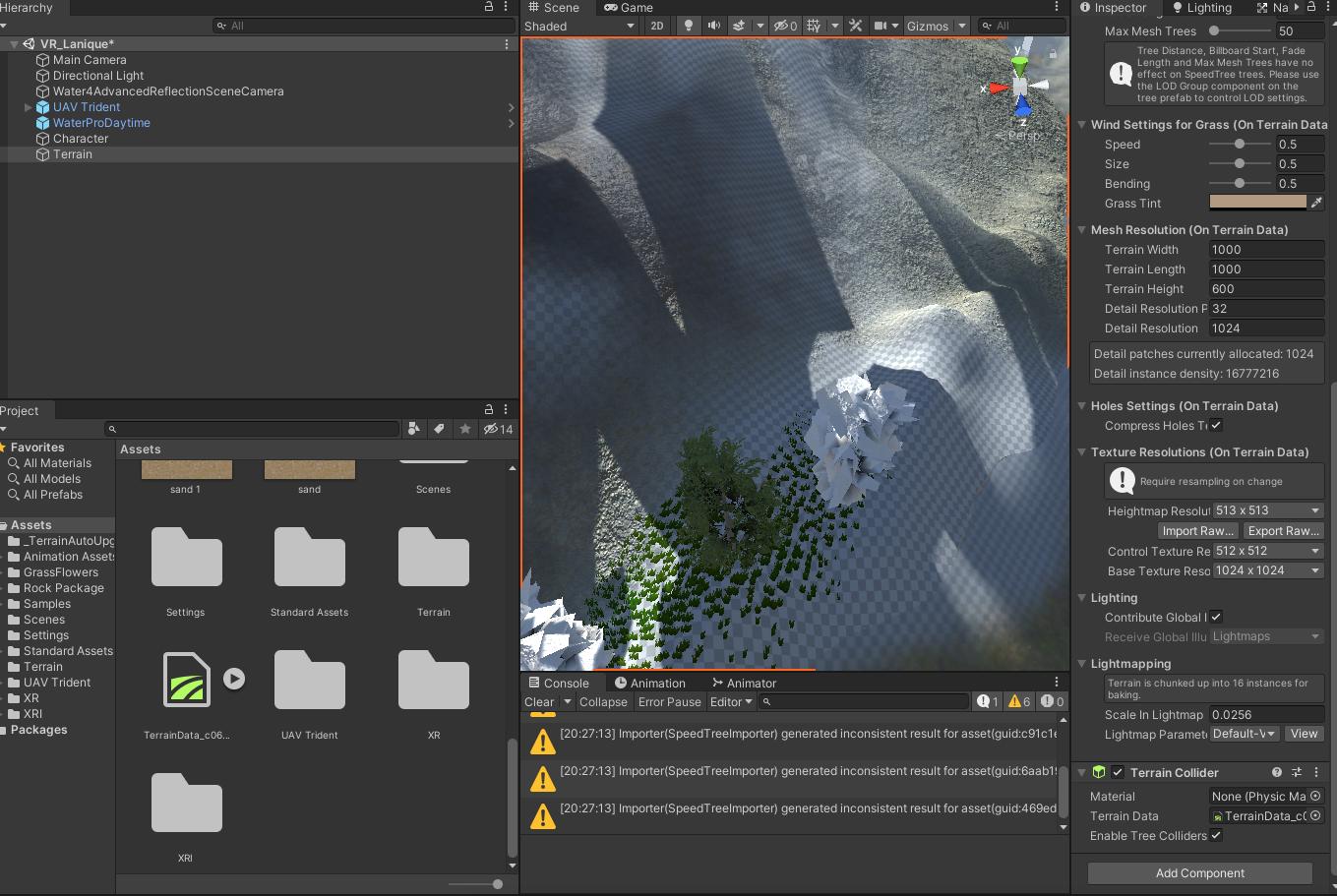Open Standard Assets folder in grid
Image resolution: width=1337 pixels, height=896 pixels.
point(310,558)
